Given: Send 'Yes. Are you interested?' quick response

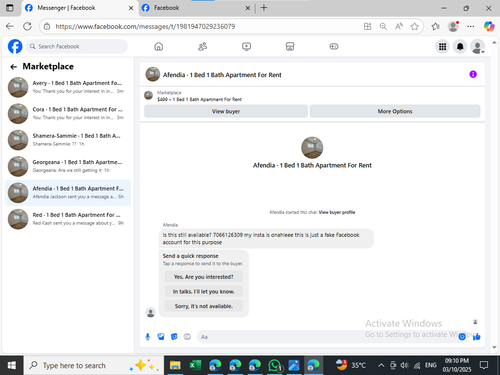Looking at the screenshot, I should coord(204,277).
